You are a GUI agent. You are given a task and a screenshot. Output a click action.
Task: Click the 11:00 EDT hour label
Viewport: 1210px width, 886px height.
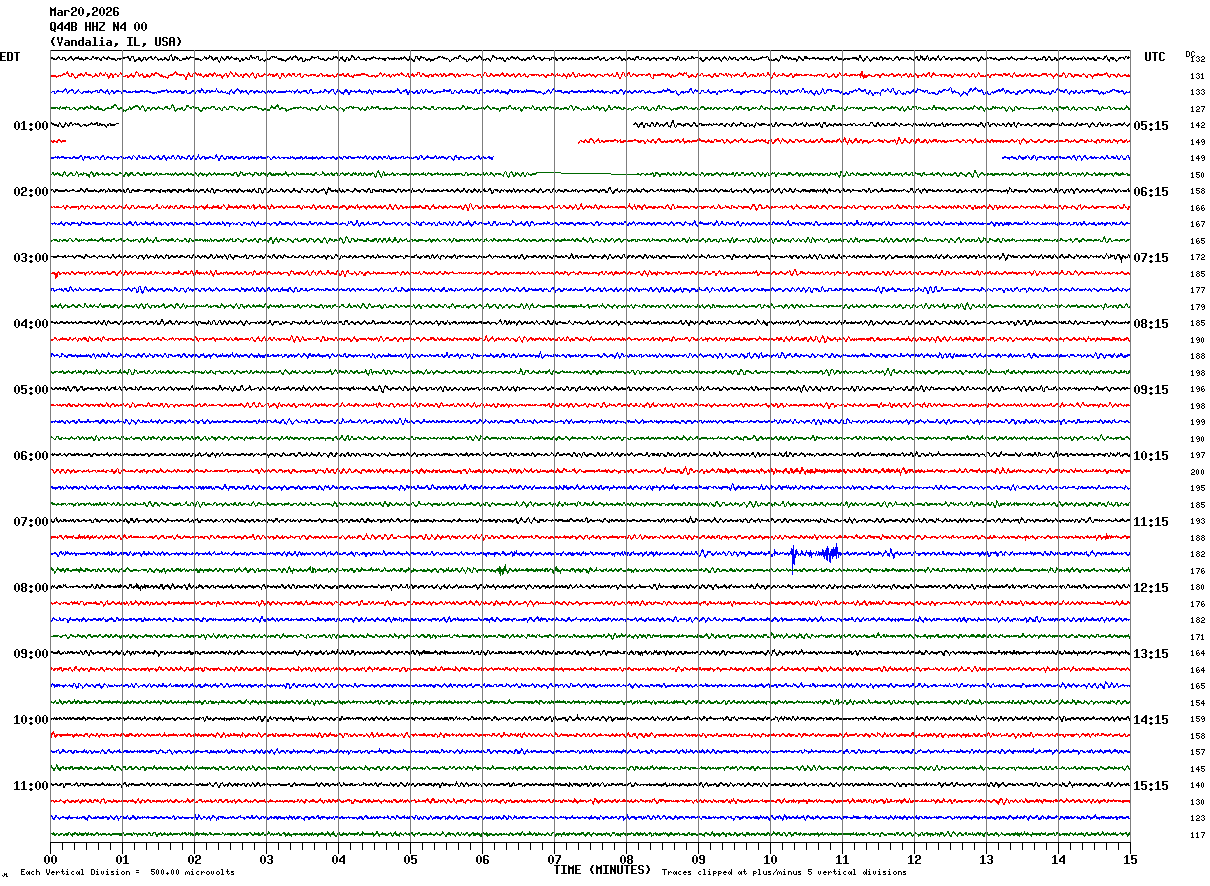click(x=30, y=786)
